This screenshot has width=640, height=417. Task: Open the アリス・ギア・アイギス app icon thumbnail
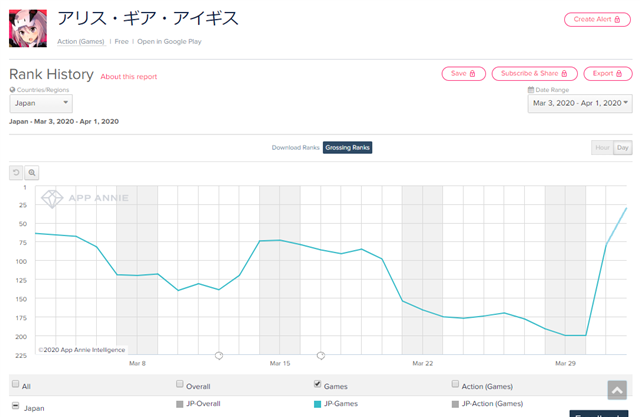tap(28, 29)
